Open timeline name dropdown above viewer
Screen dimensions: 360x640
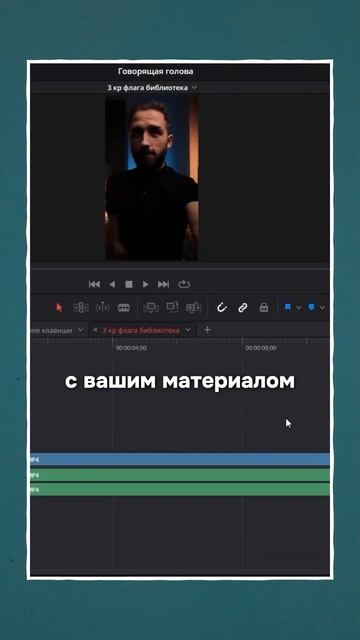pos(194,87)
